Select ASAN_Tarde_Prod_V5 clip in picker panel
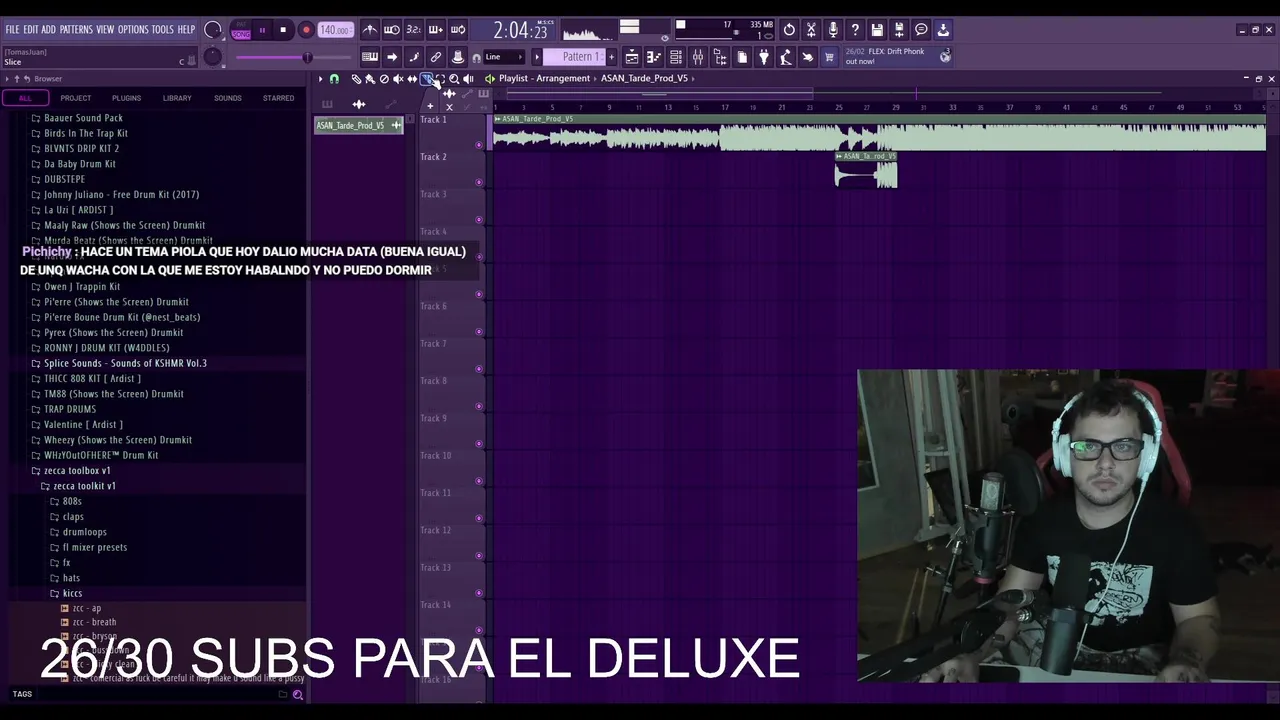 click(358, 125)
